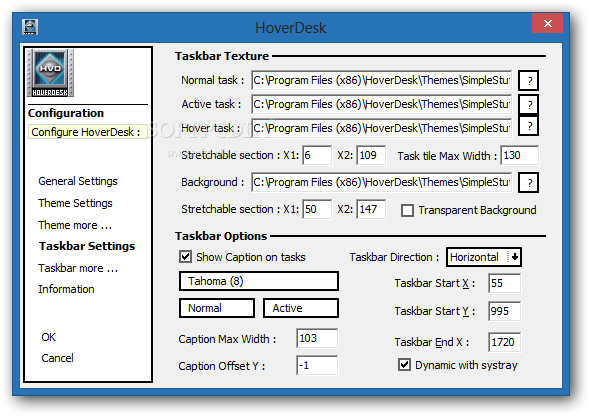Click the HVD HoverDesk logo image
Image resolution: width=590 pixels, height=416 pixels.
tap(50, 73)
